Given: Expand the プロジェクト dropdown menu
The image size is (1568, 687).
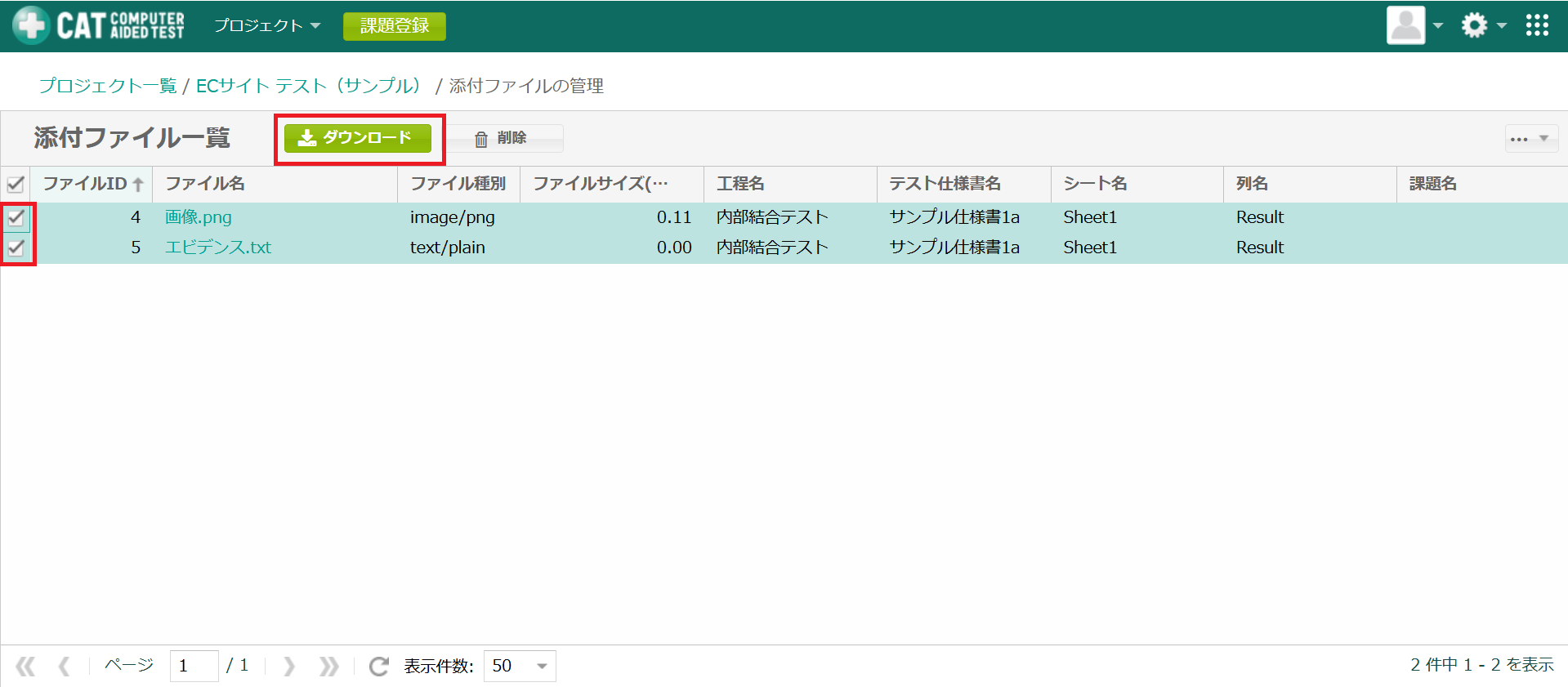Looking at the screenshot, I should [x=267, y=25].
